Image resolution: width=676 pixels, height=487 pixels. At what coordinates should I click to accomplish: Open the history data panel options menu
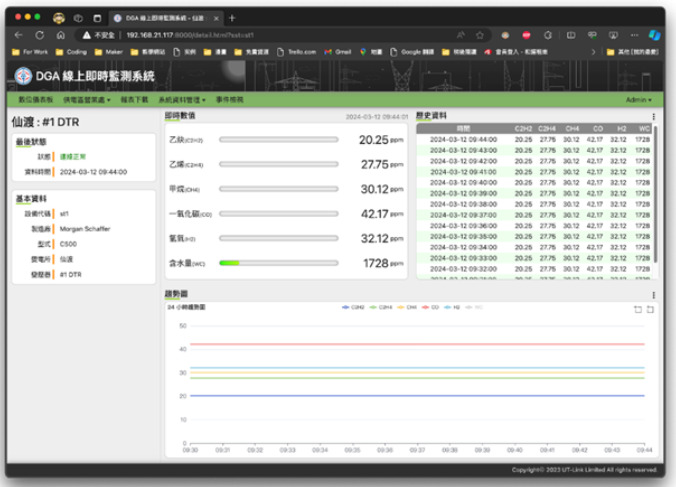tap(653, 117)
